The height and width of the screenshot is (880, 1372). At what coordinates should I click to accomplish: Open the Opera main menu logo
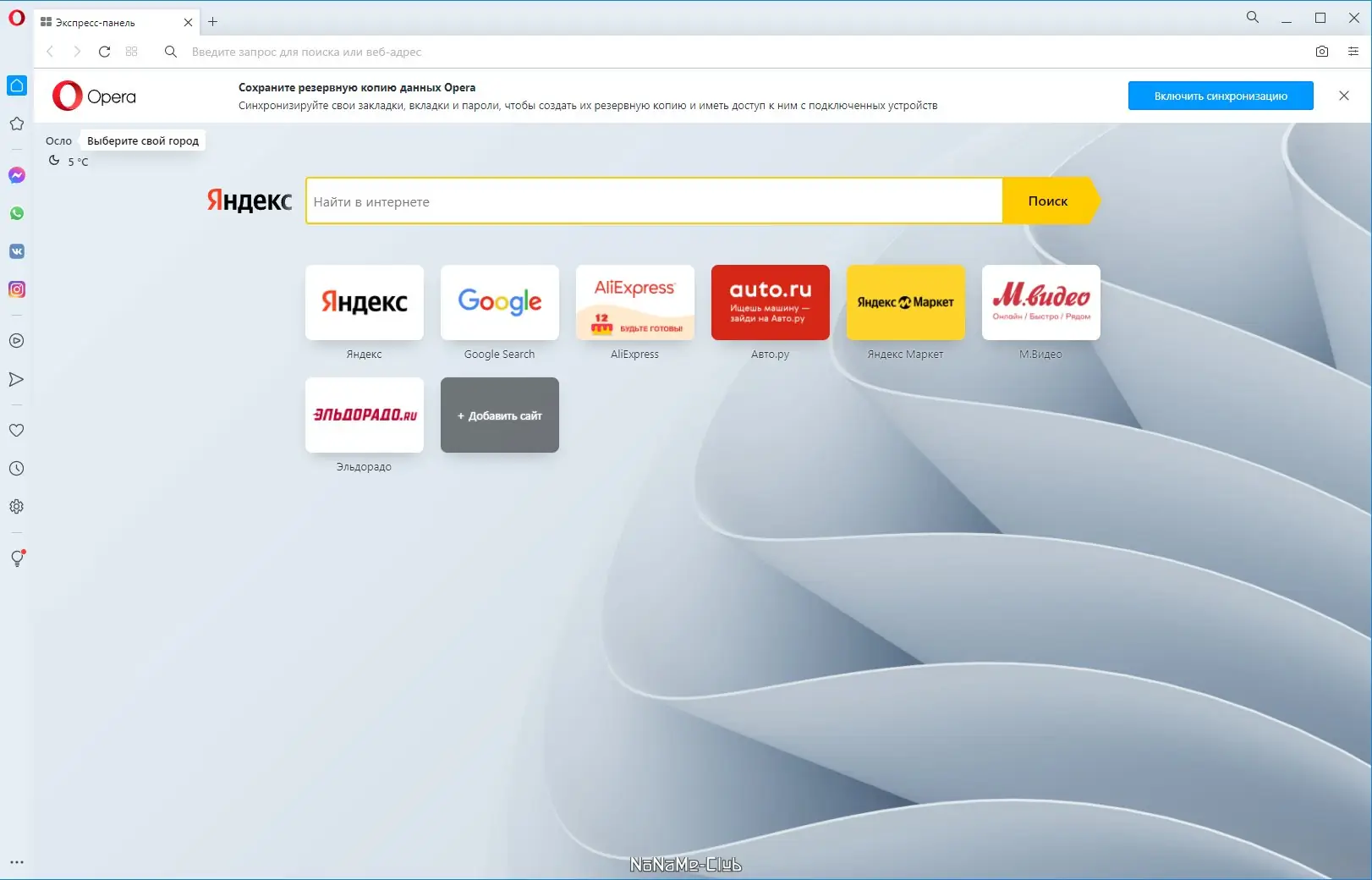(17, 18)
